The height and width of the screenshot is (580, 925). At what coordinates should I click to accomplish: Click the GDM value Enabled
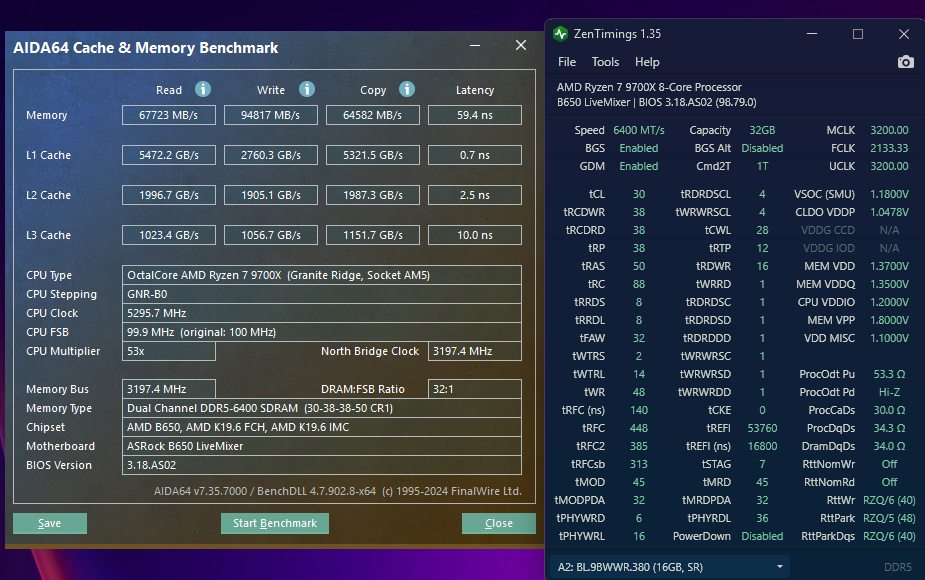(638, 166)
